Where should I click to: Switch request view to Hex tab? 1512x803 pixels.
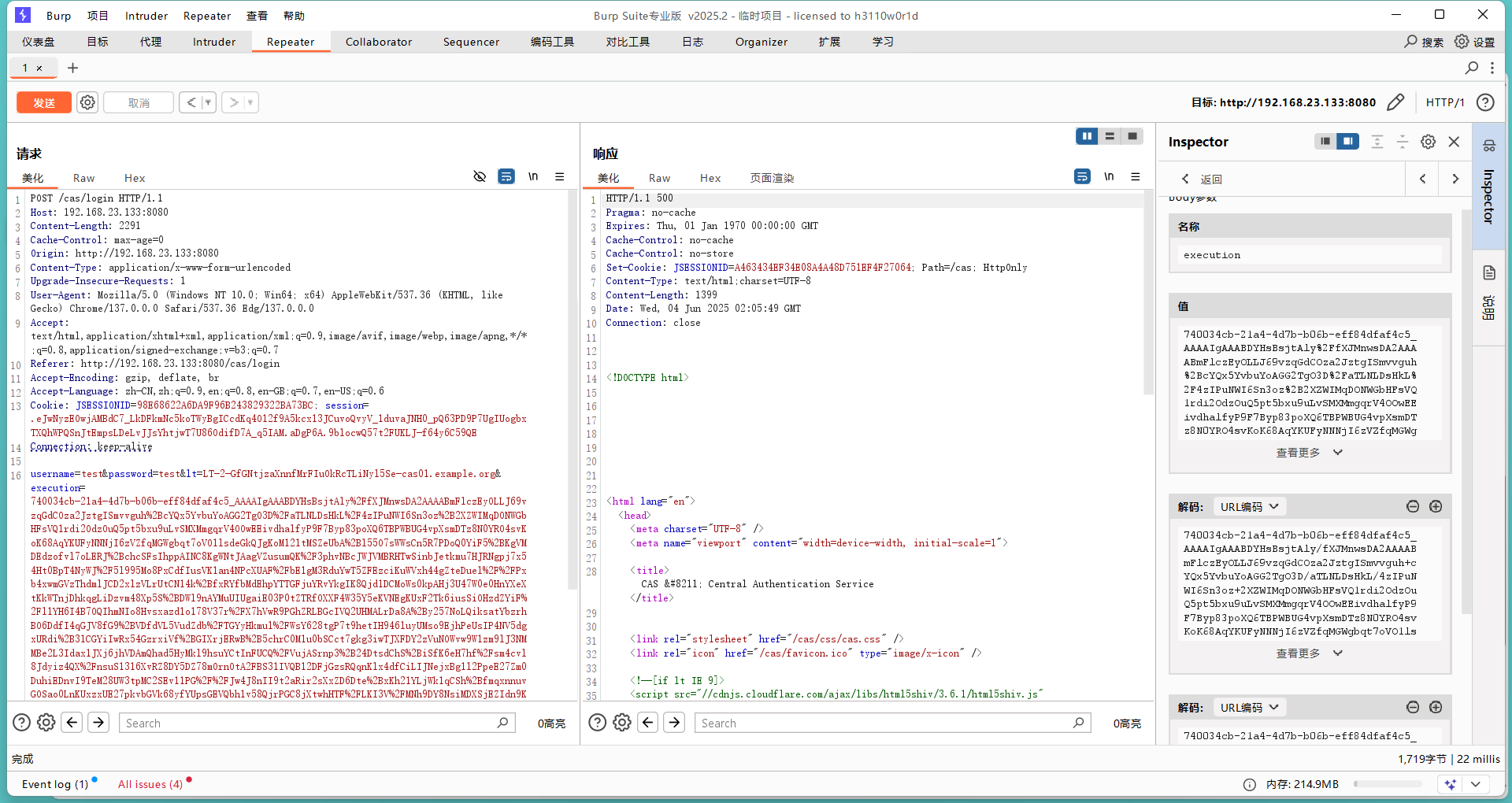click(x=135, y=178)
